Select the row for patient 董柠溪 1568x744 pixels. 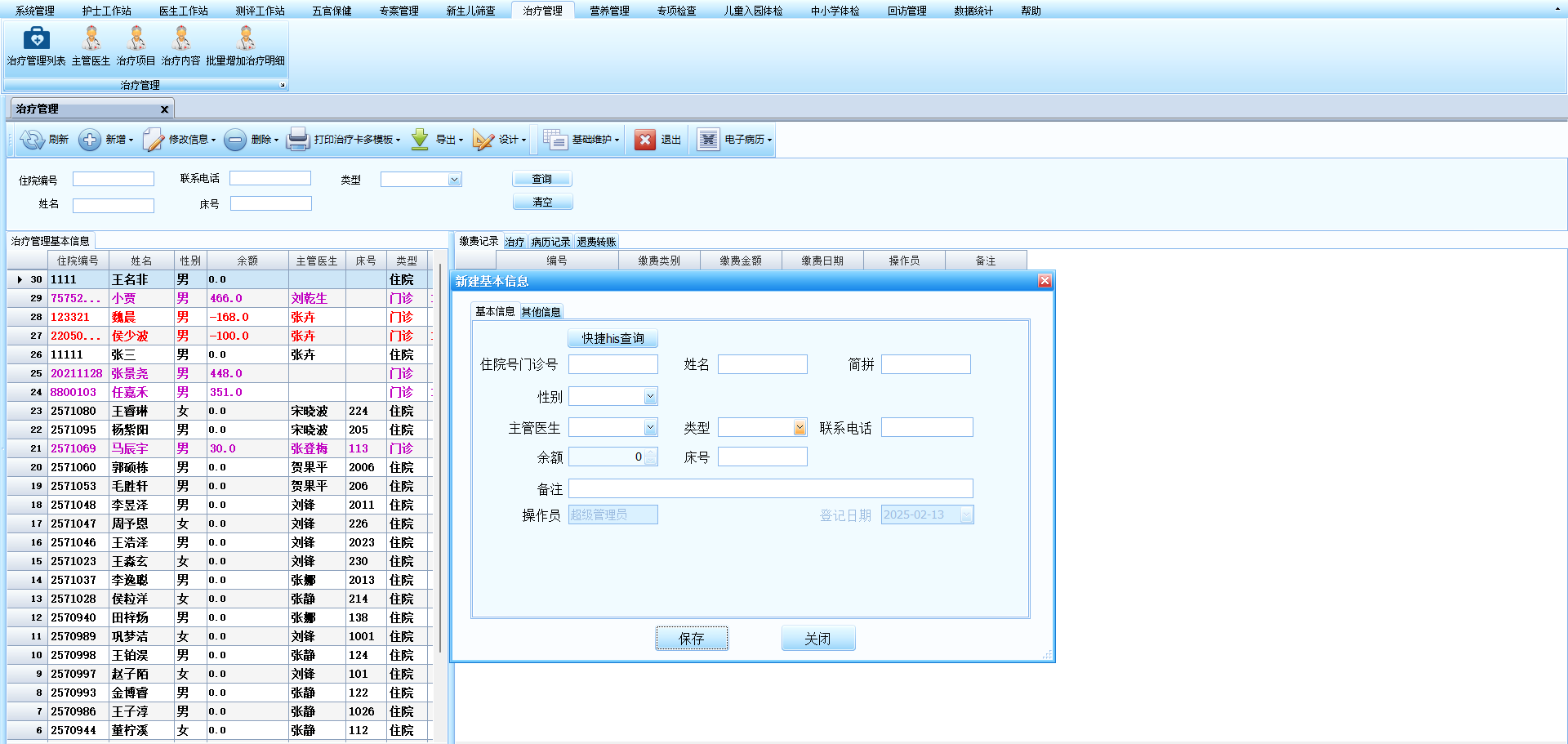point(220,730)
